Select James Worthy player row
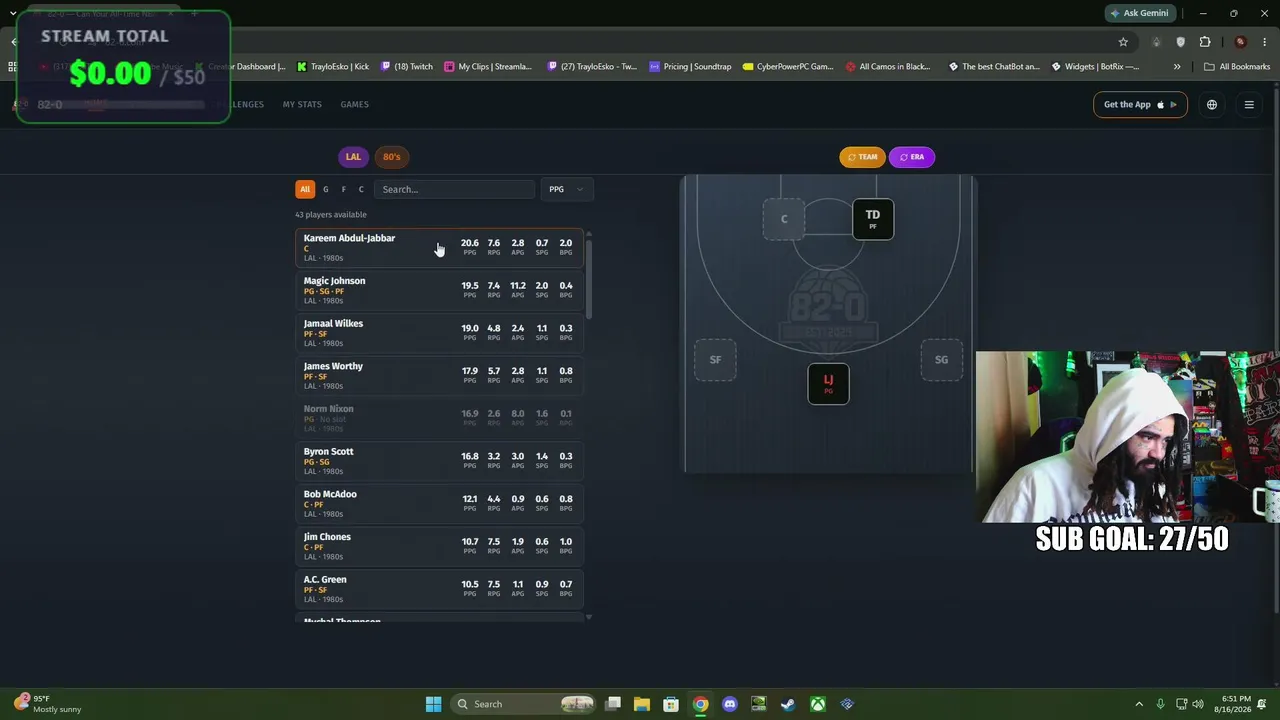Image resolution: width=1280 pixels, height=720 pixels. pyautogui.click(x=439, y=376)
